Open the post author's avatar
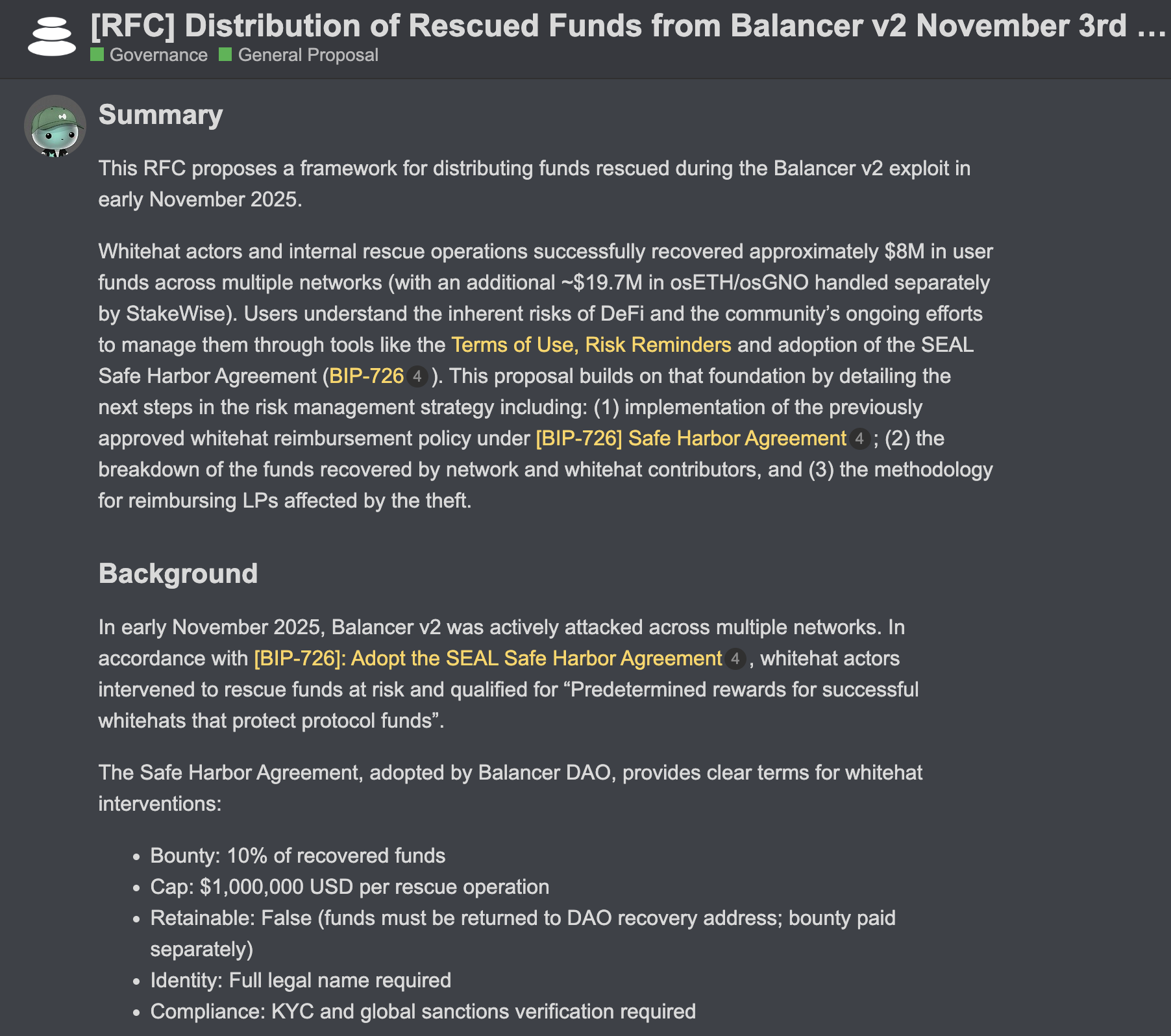1171x1036 pixels. pos(55,126)
